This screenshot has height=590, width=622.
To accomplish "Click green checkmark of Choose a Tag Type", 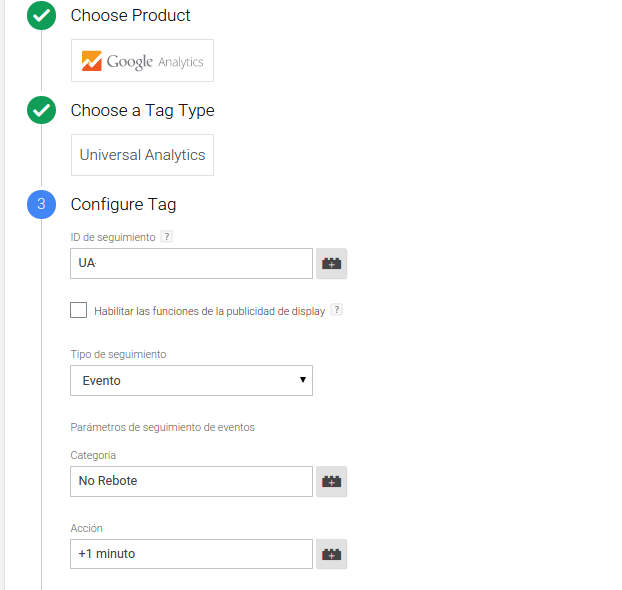I will click(41, 110).
